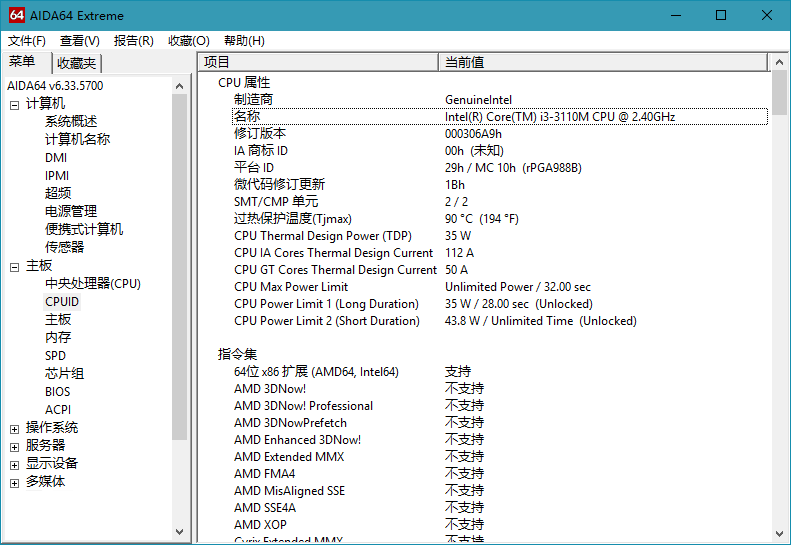Viewport: 791px width, 545px height.
Task: Click details list scroll up arrow
Action: [x=779, y=62]
